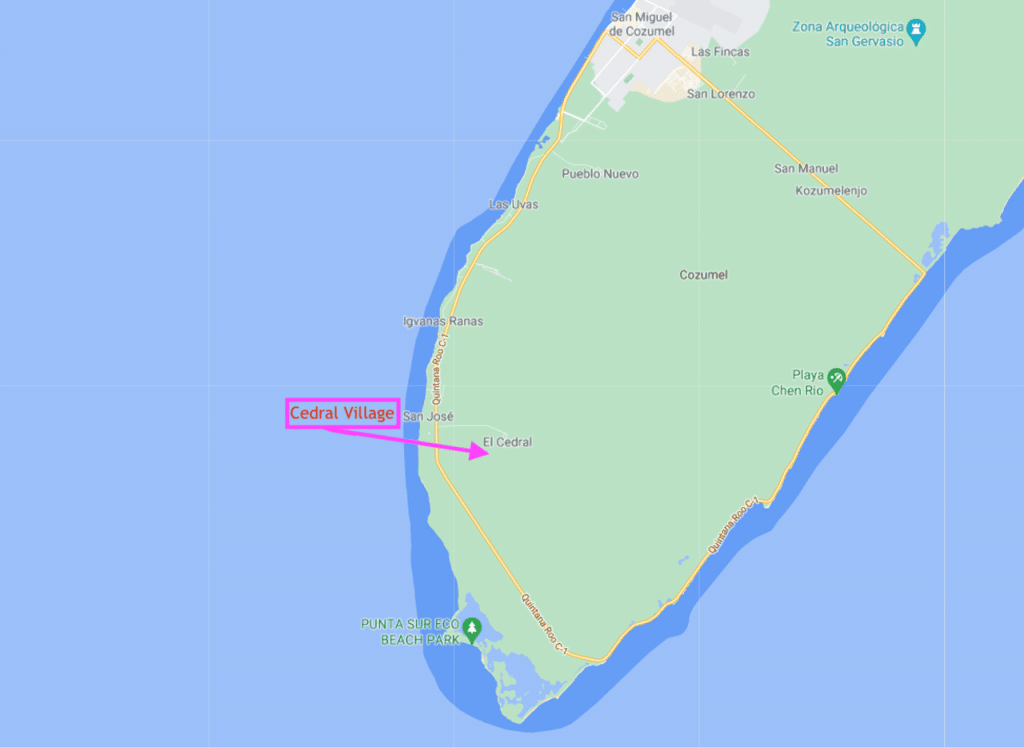
Task: Click the PUNTA SUR ECO BEACH PARK text
Action: click(410, 632)
